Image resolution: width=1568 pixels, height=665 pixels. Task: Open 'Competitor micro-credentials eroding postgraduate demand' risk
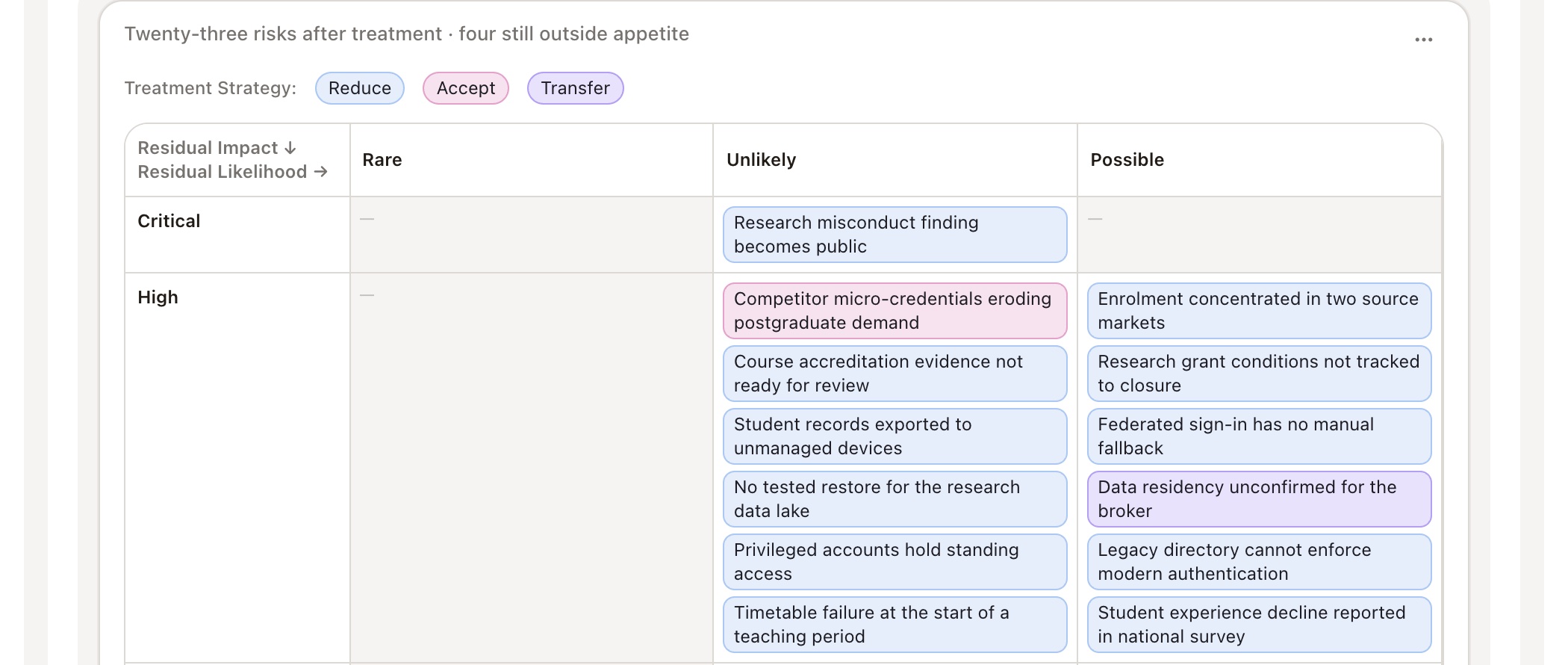[x=895, y=311]
